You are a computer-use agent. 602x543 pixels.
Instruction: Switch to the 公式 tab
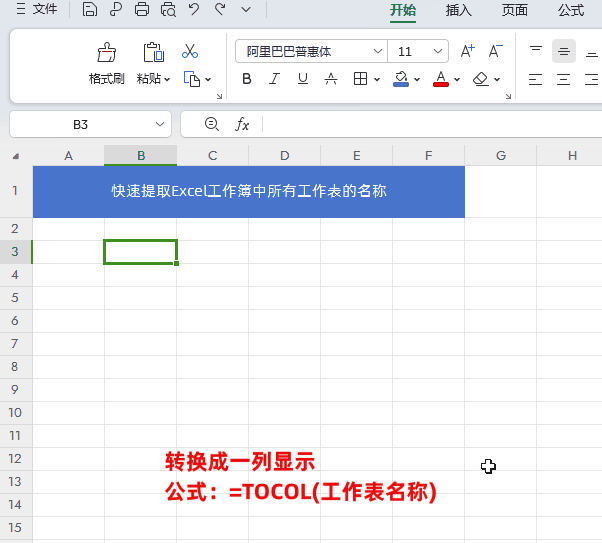point(571,10)
